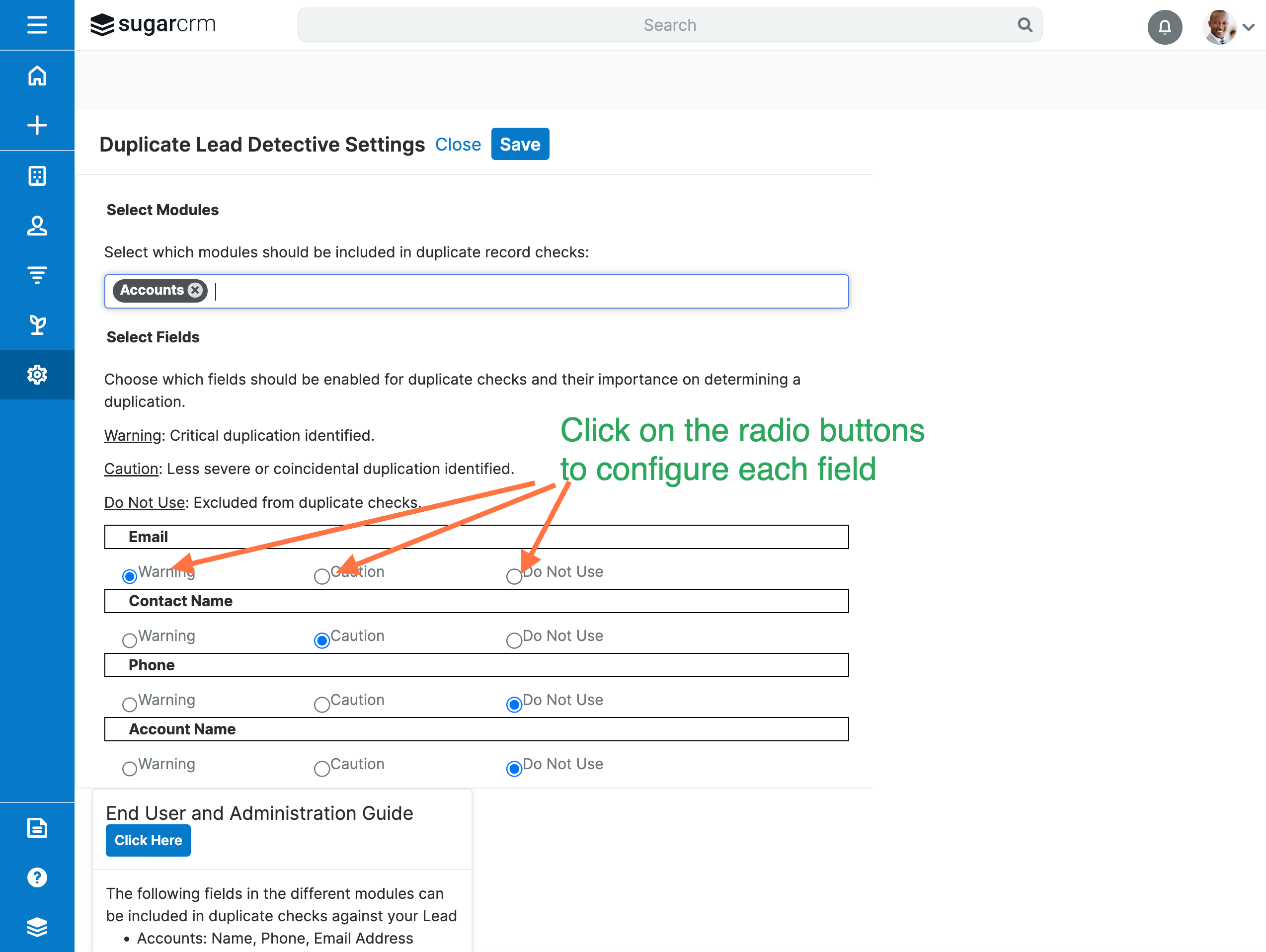Open the Accounts building icon in sidebar
Screen dimensions: 1266x952
pyautogui.click(x=37, y=176)
